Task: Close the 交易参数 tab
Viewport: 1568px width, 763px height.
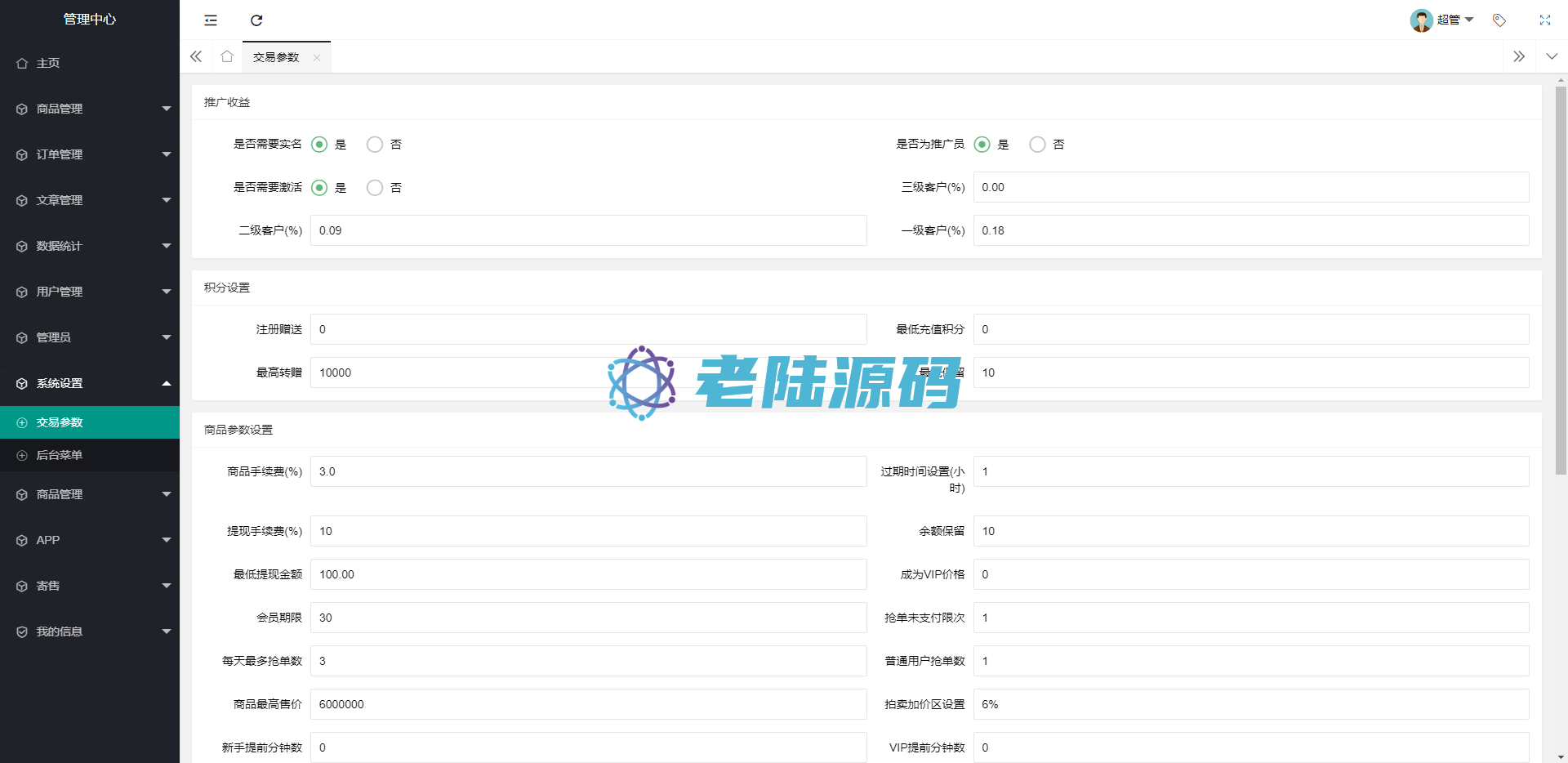Action: (317, 57)
